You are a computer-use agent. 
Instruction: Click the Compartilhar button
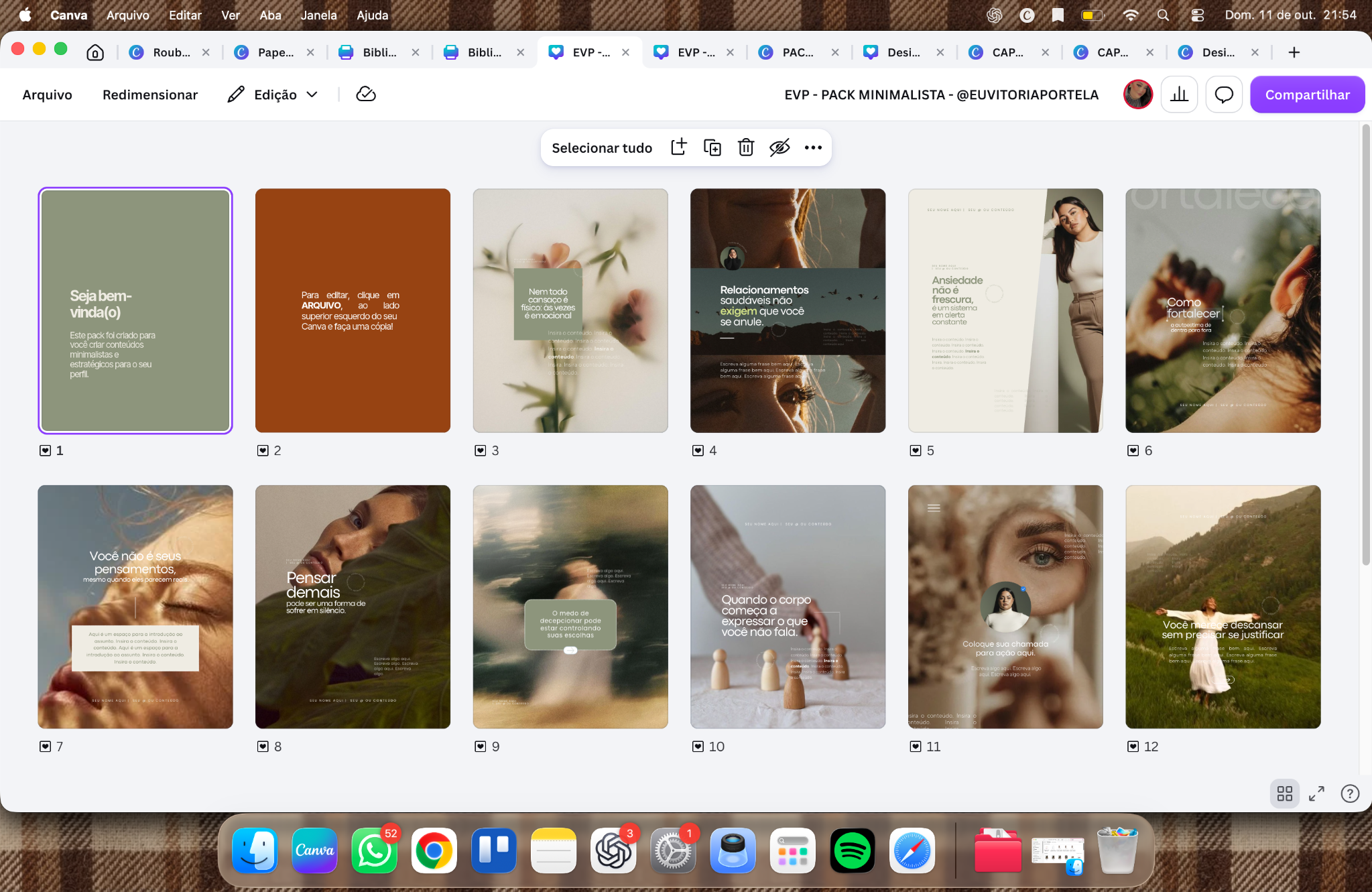coord(1307,94)
